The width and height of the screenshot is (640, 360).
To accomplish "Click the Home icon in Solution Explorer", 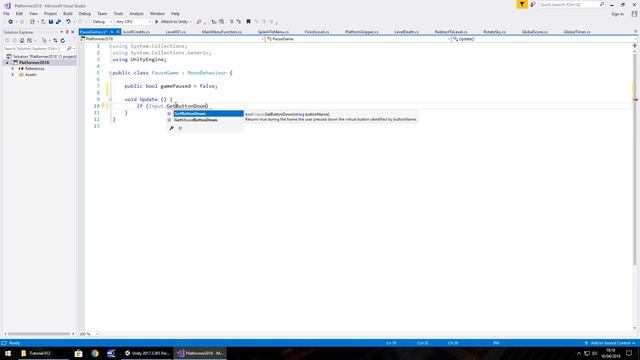I will [x=22, y=40].
